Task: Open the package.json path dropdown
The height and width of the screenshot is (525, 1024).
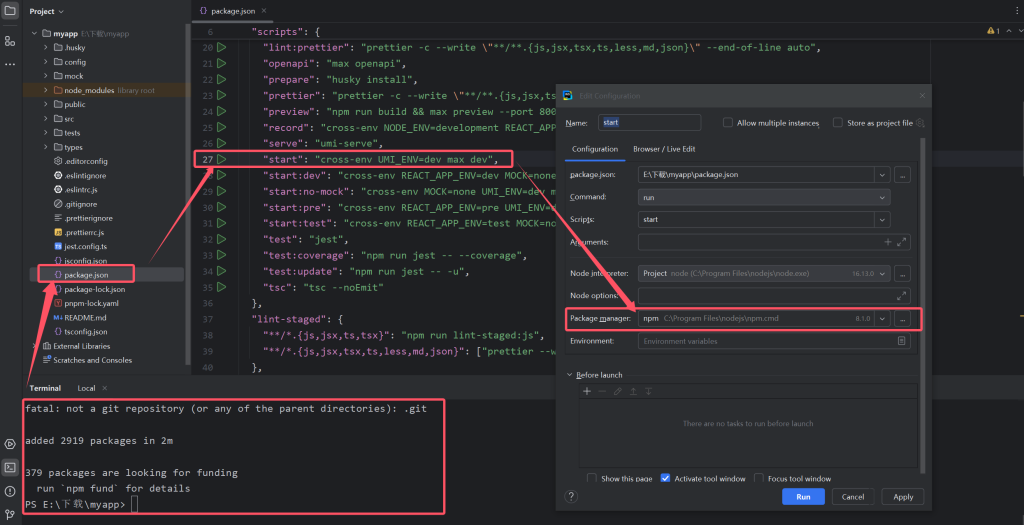Action: (x=882, y=175)
